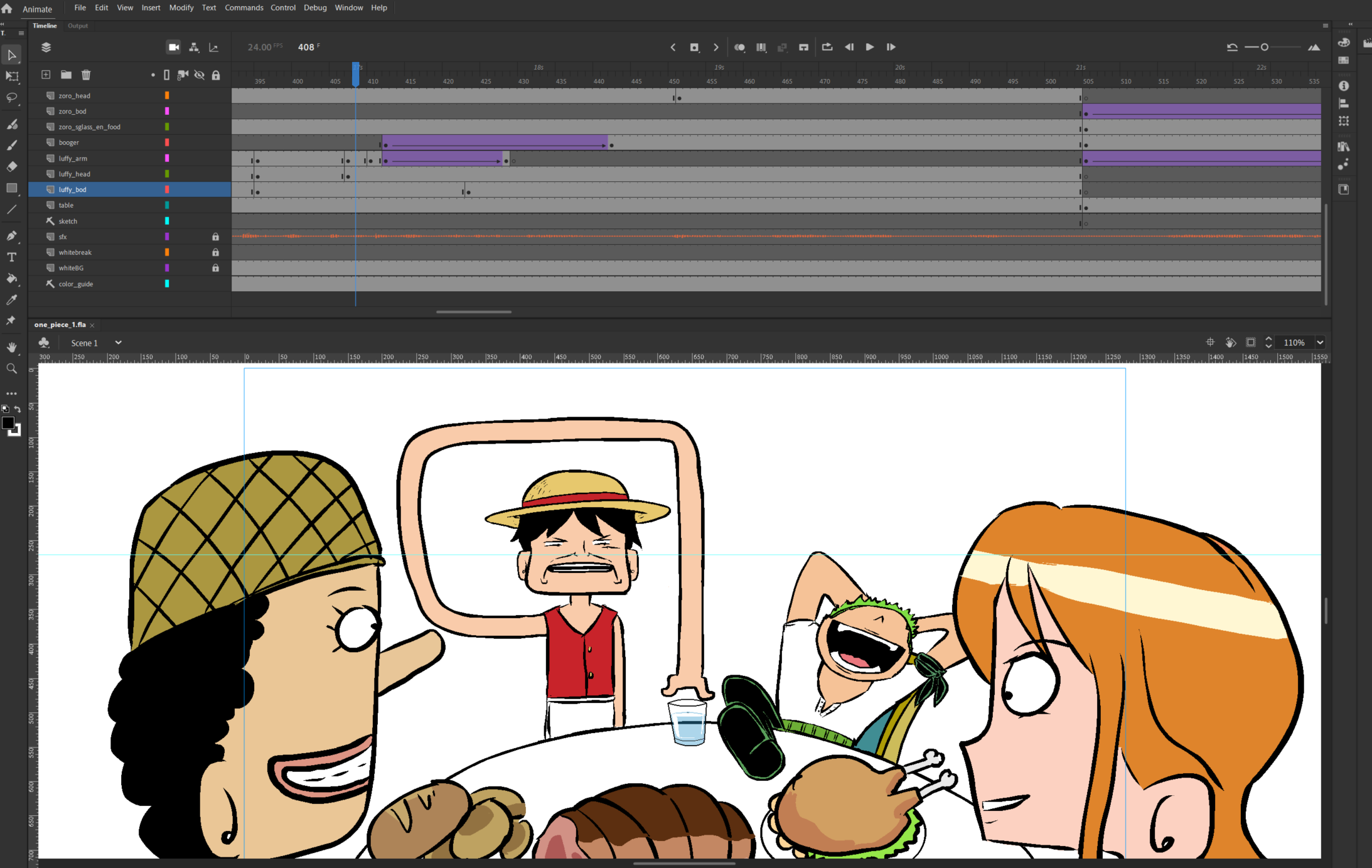Click the New Layer icon
The height and width of the screenshot is (868, 1372).
coord(46,75)
